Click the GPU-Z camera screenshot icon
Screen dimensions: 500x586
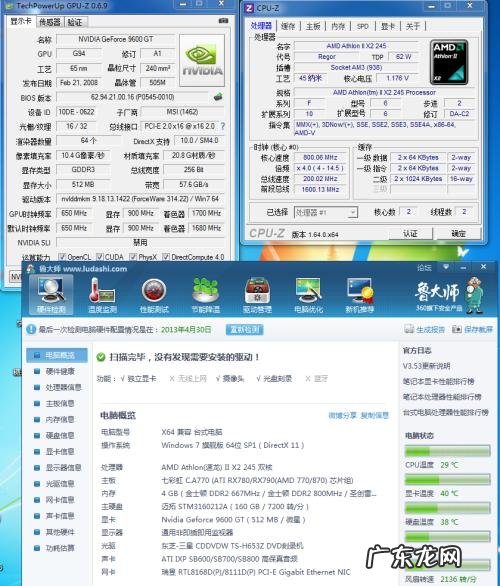coord(223,21)
